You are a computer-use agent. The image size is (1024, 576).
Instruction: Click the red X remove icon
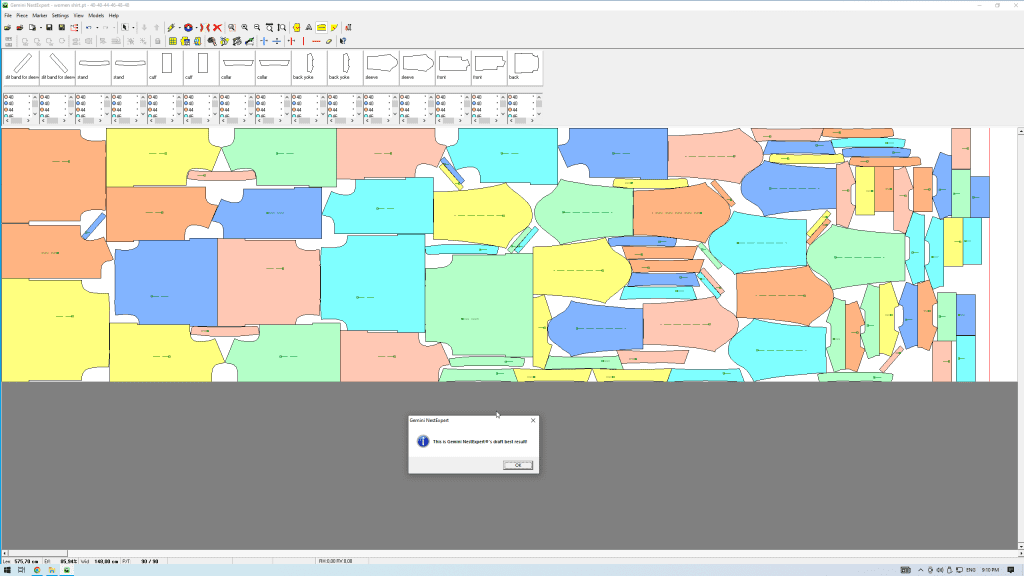click(x=217, y=27)
